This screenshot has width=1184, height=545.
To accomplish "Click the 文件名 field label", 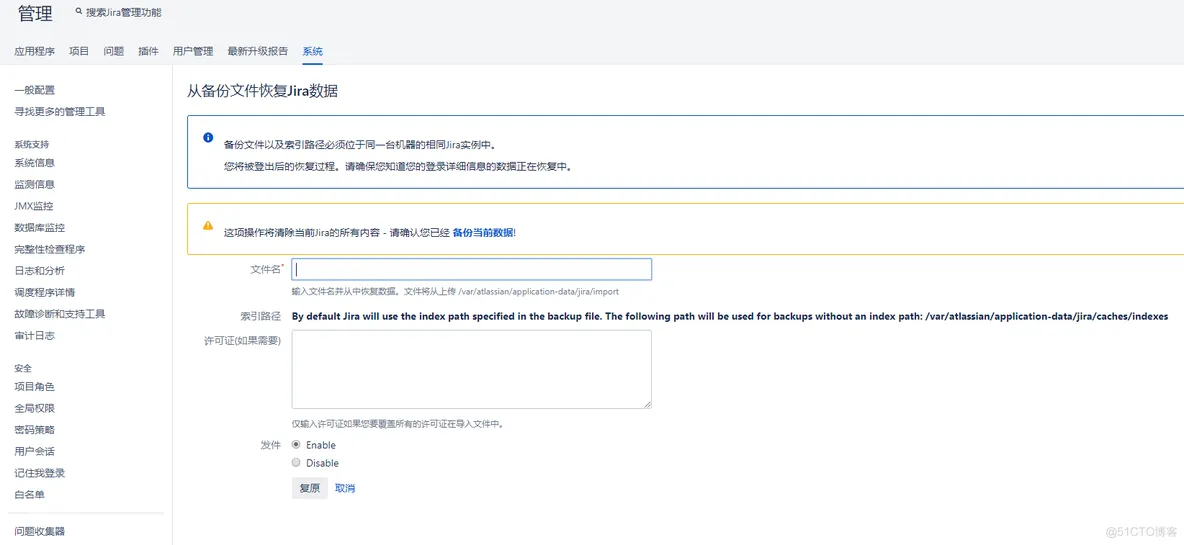I will point(267,269).
